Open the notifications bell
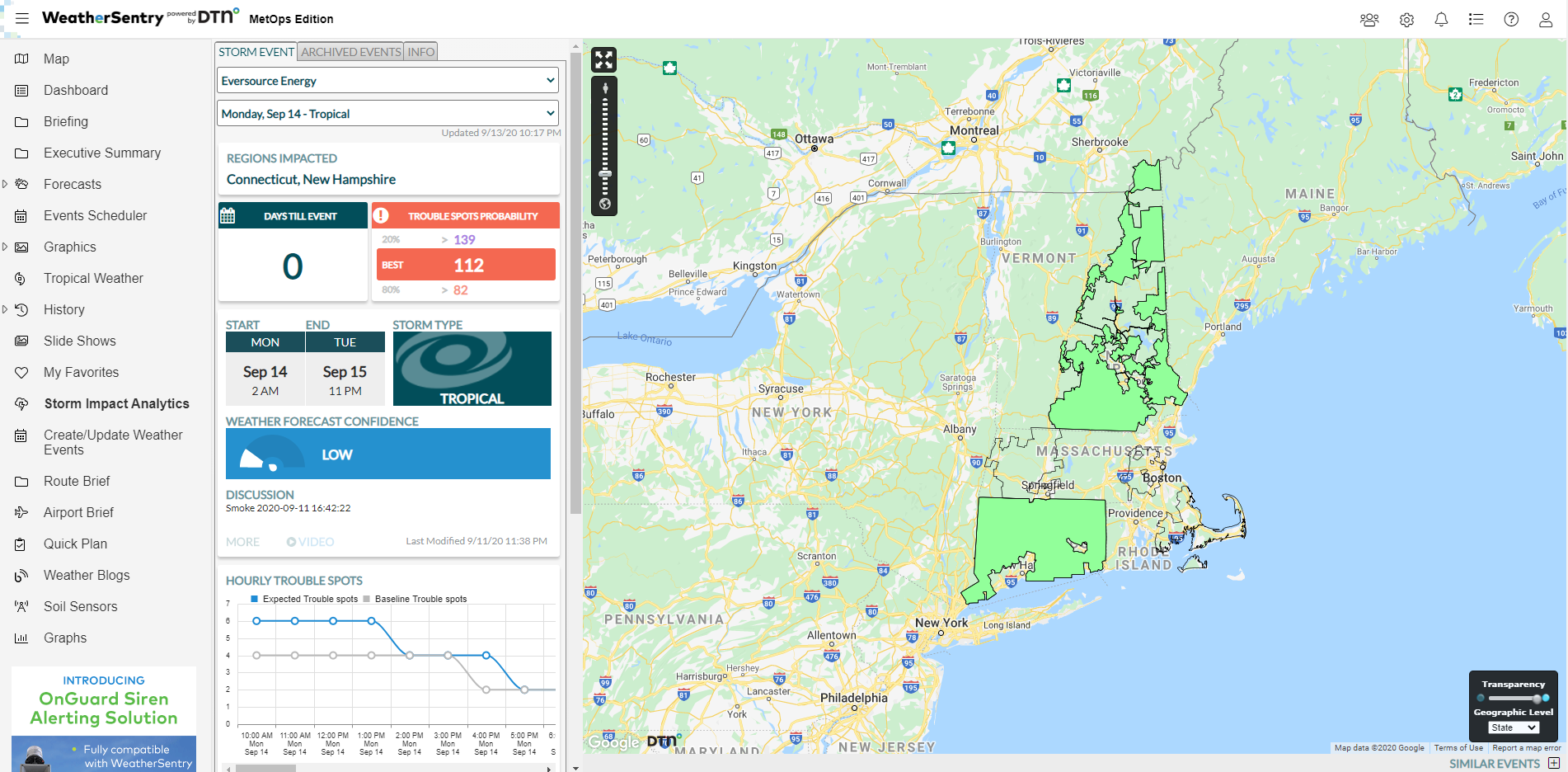This screenshot has height=772, width=1568. coord(1442,19)
